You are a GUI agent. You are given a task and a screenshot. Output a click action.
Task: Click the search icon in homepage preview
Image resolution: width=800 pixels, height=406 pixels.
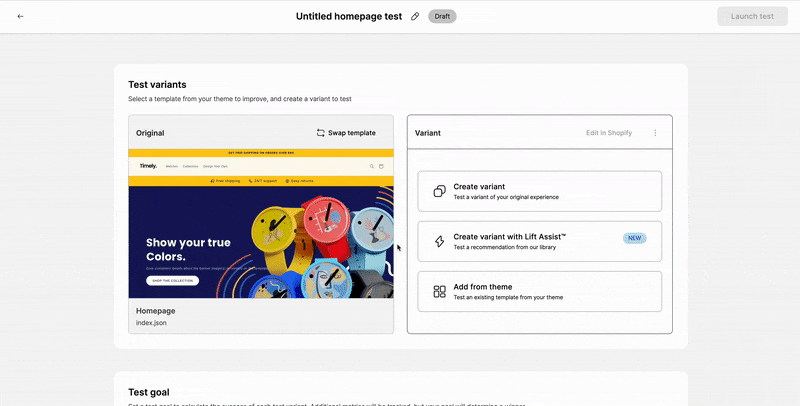coord(372,166)
